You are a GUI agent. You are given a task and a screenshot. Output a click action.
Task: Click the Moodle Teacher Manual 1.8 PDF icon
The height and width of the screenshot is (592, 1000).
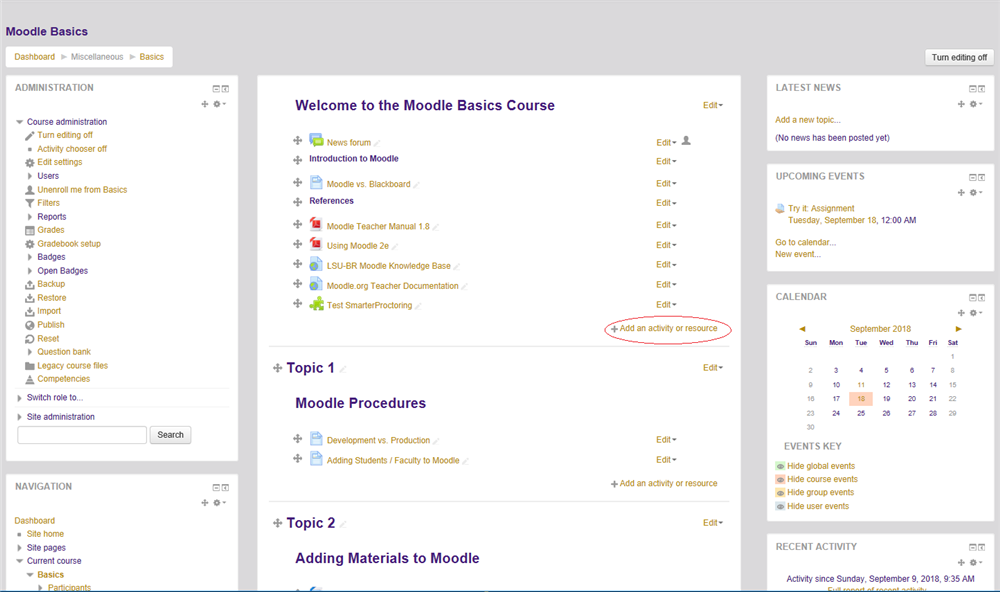[x=316, y=225]
